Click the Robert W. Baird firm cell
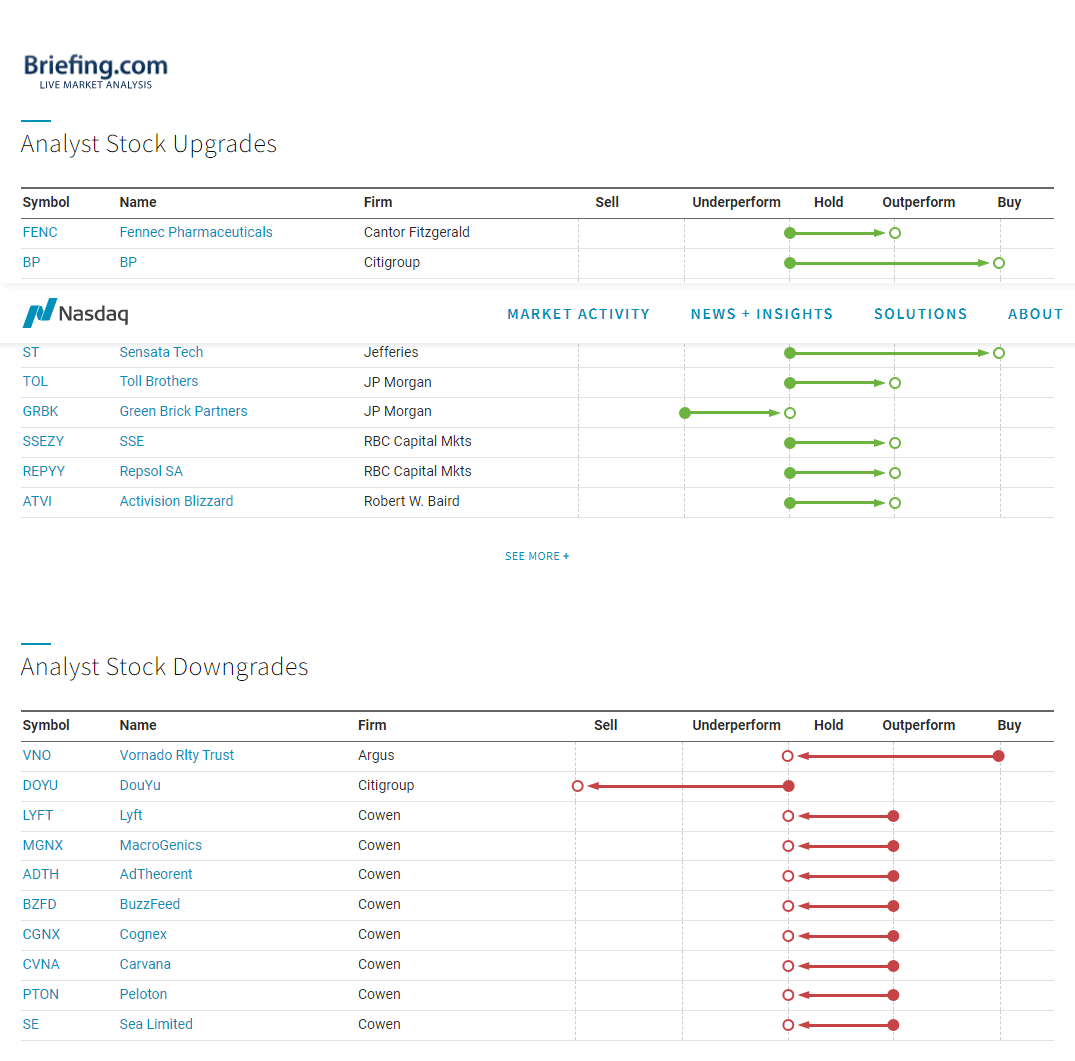 [x=411, y=501]
